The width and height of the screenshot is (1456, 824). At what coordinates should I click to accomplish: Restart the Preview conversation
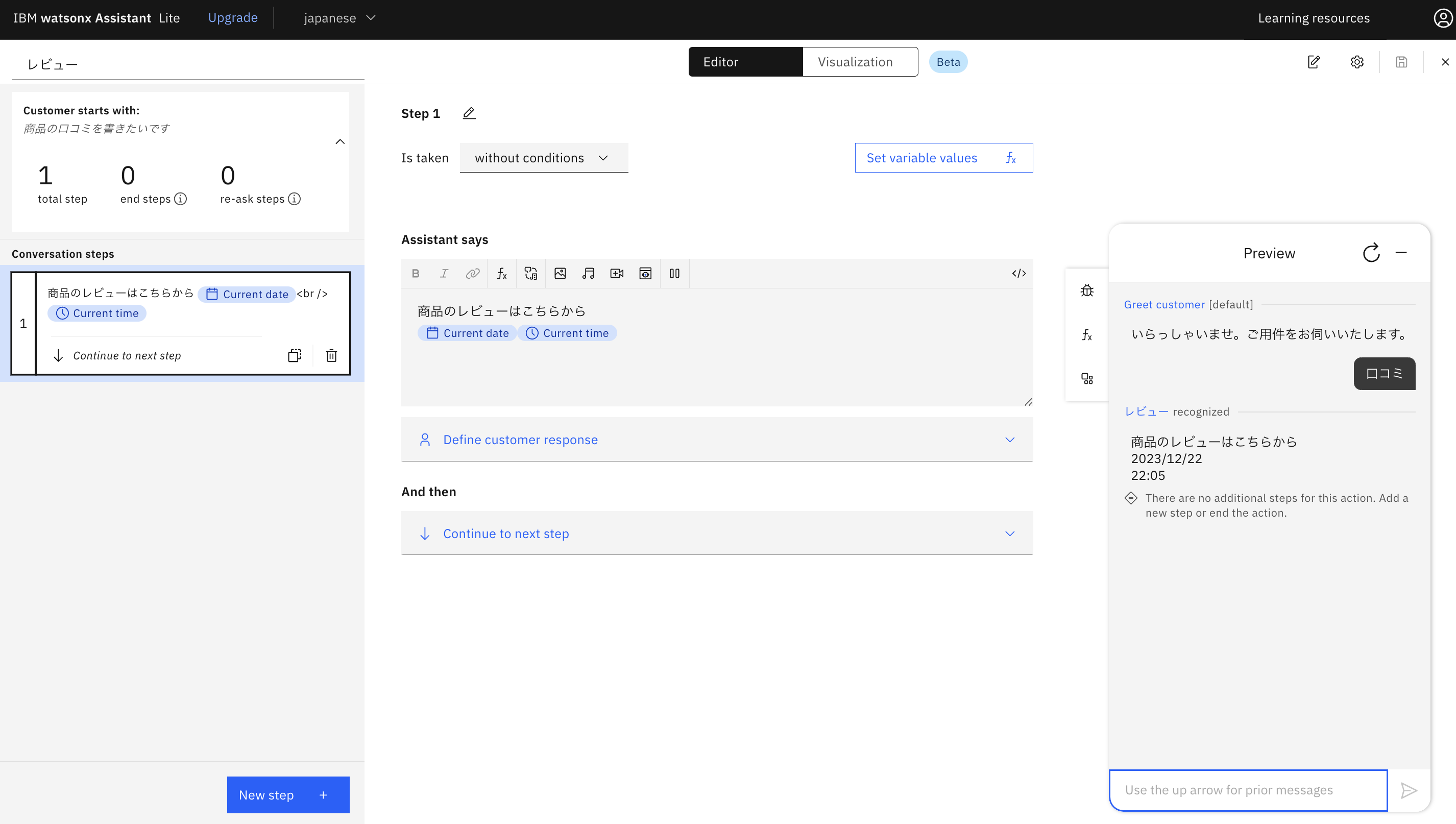1371,253
